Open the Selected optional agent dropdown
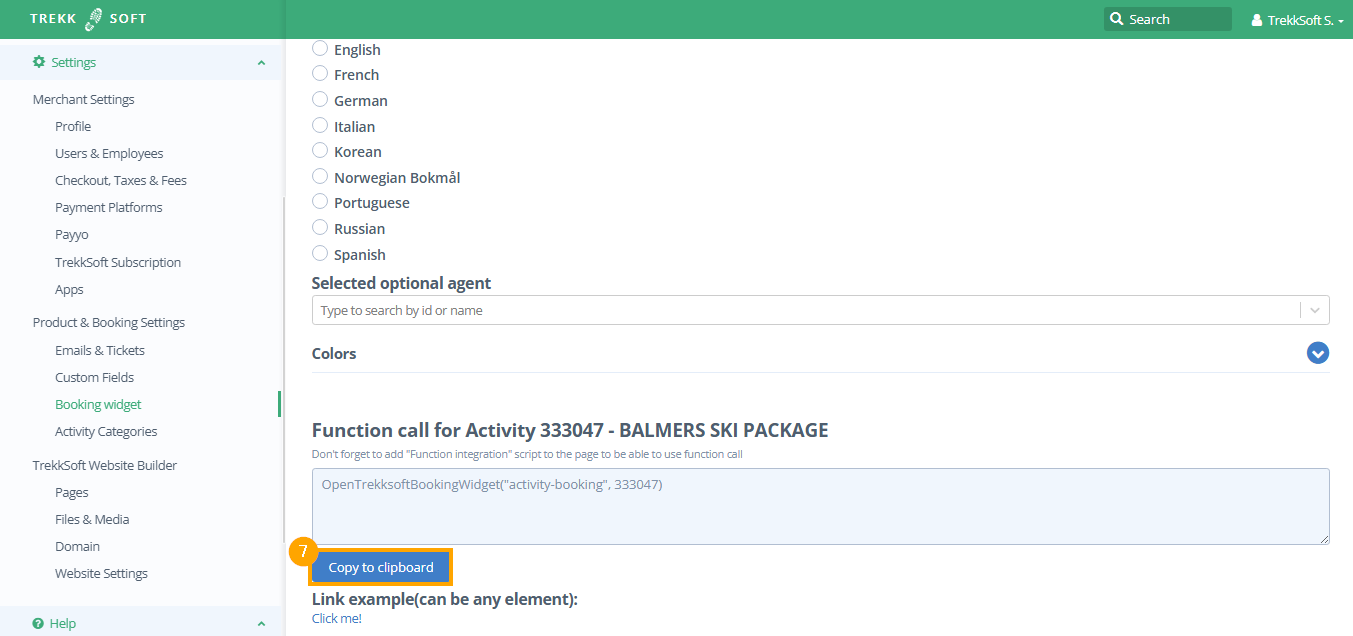The image size is (1353, 636). pos(1315,310)
